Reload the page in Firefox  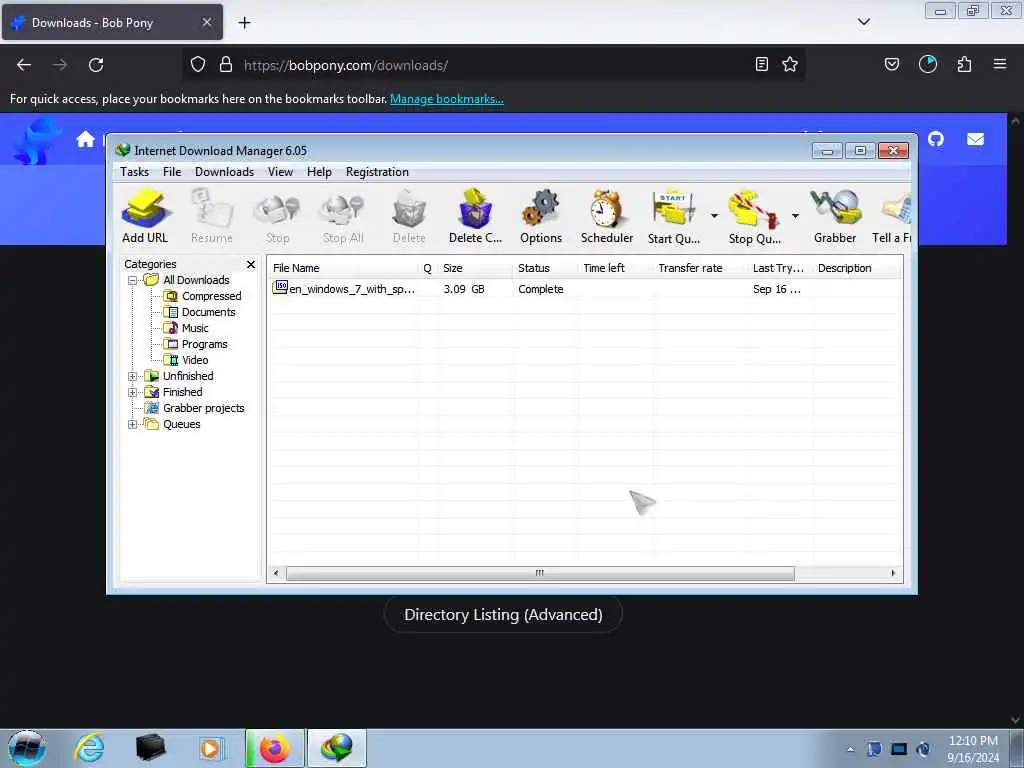coord(96,65)
